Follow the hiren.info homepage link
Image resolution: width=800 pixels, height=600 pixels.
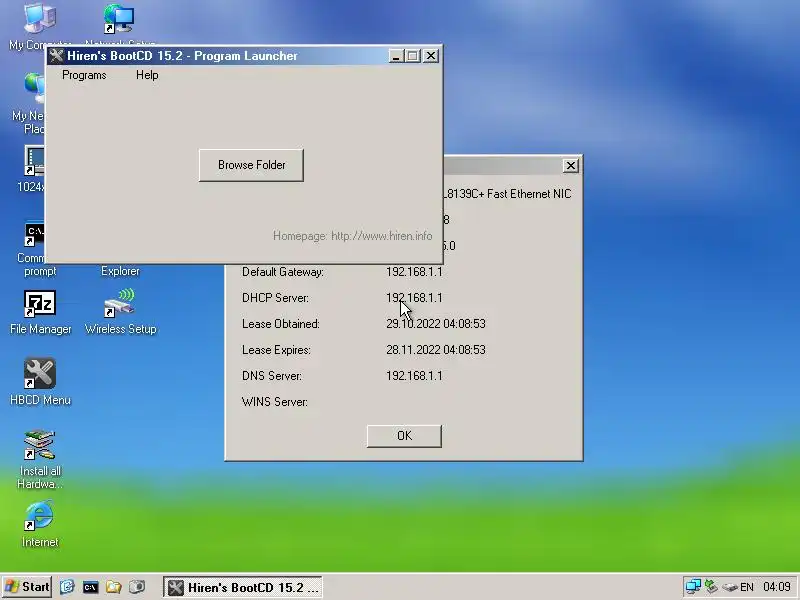(x=381, y=236)
